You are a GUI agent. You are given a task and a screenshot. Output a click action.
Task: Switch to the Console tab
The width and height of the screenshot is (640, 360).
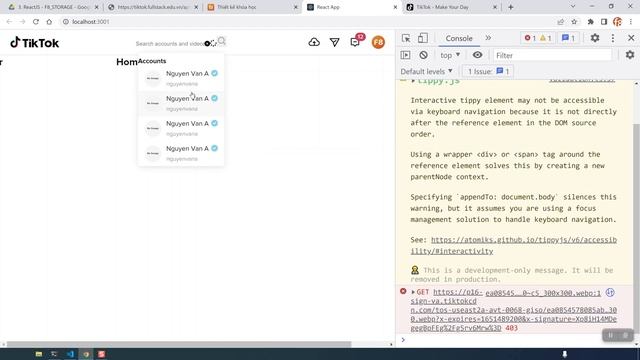coord(459,38)
